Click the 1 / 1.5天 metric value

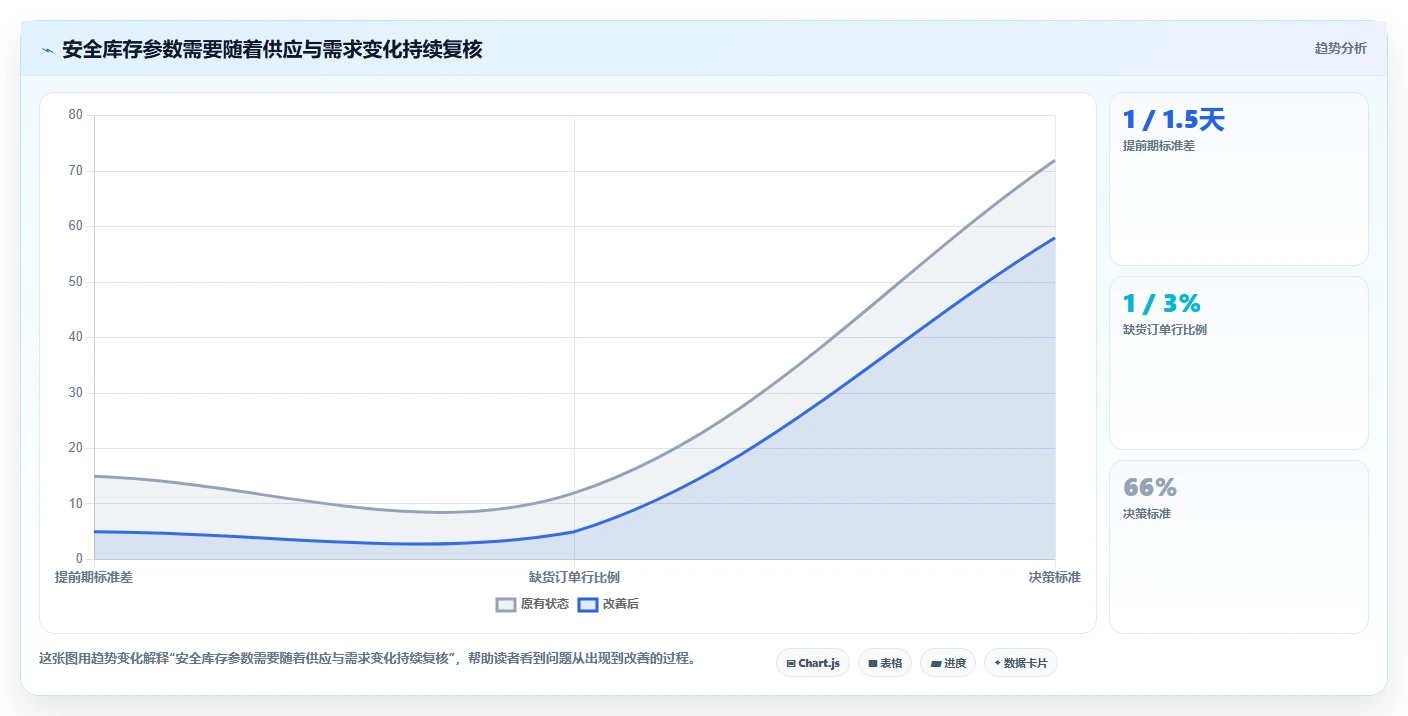pyautogui.click(x=1173, y=120)
